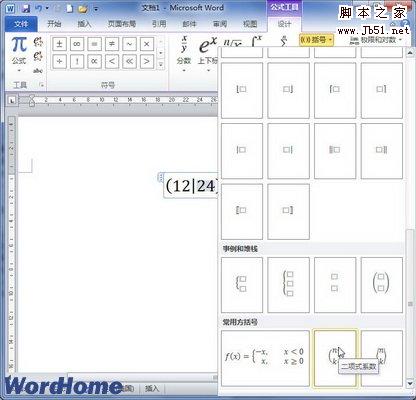
Task: Choose the left single vertical bar template
Action: [x=242, y=151]
